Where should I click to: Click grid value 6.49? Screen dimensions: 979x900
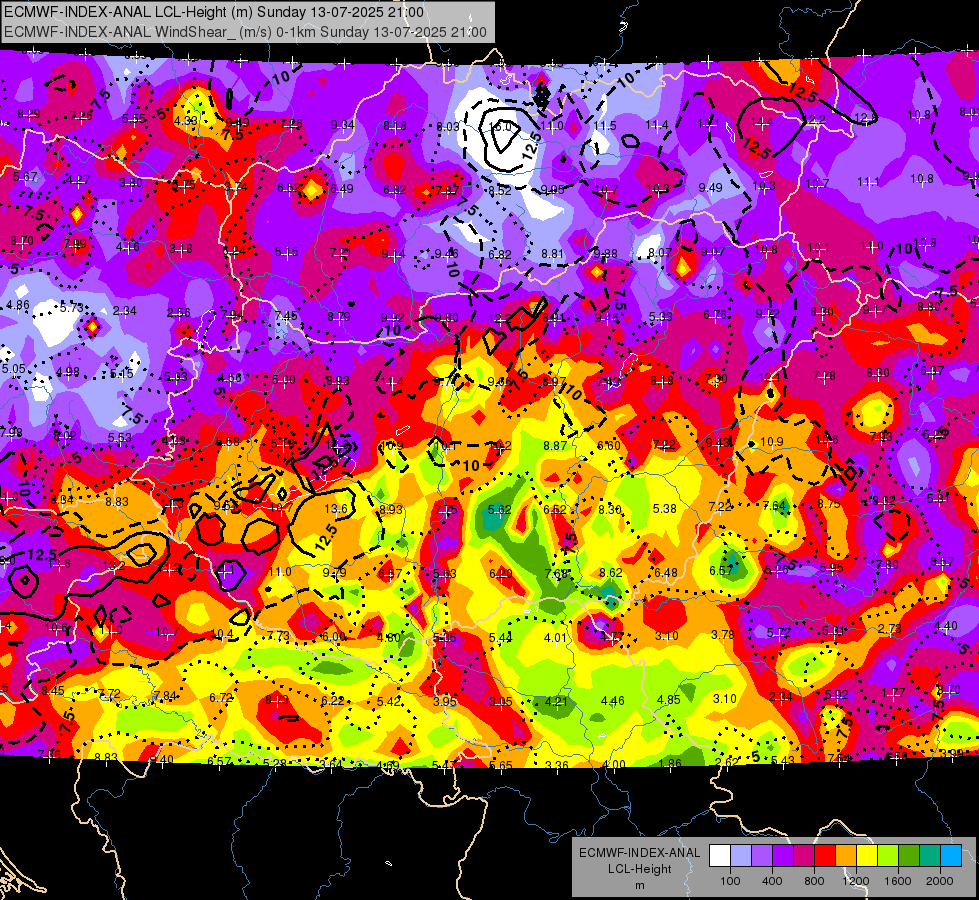[x=342, y=189]
